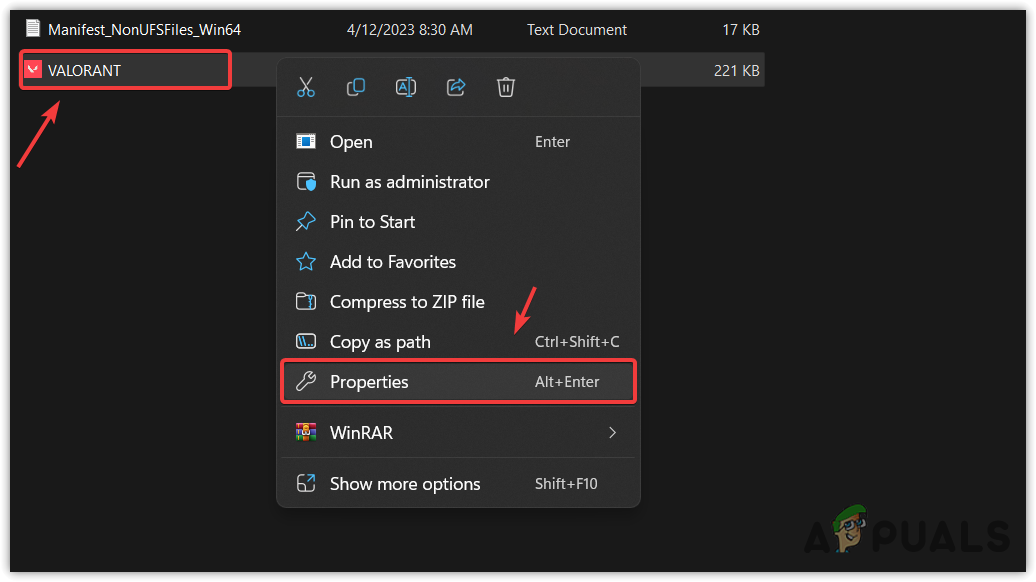
Task: Choose Open from the context menu
Action: [x=459, y=141]
